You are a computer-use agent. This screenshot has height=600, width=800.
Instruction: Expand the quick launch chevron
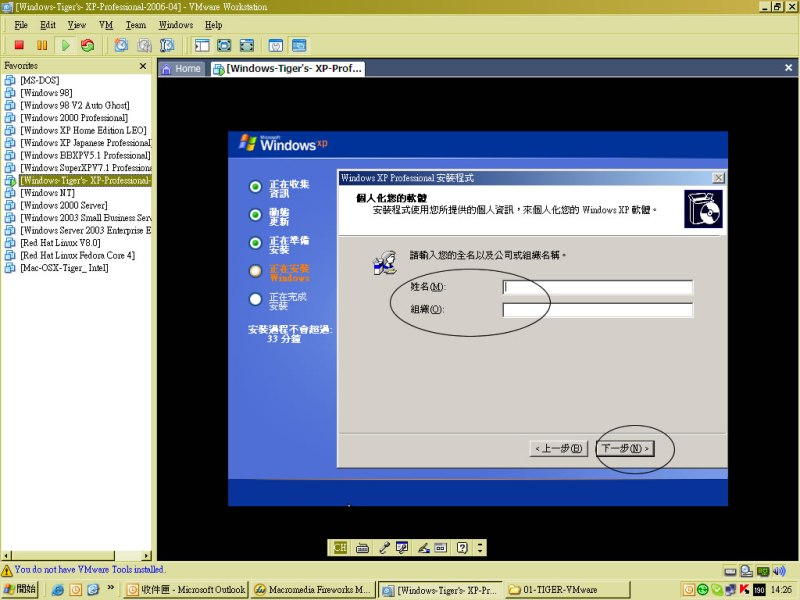[111, 588]
